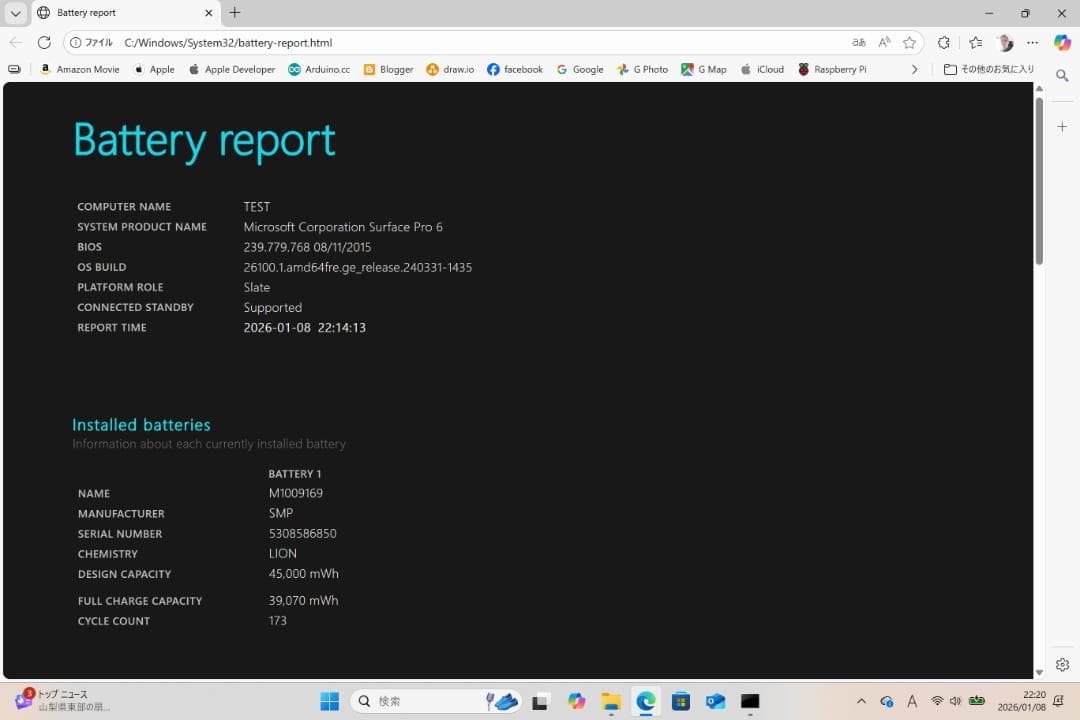Add this page to favorites with the star
The width and height of the screenshot is (1080, 720).
(x=911, y=43)
